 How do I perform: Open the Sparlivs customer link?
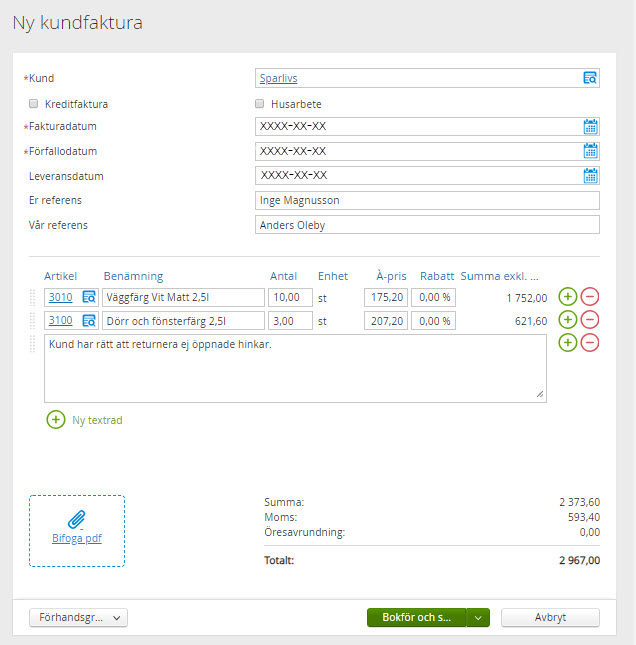279,78
